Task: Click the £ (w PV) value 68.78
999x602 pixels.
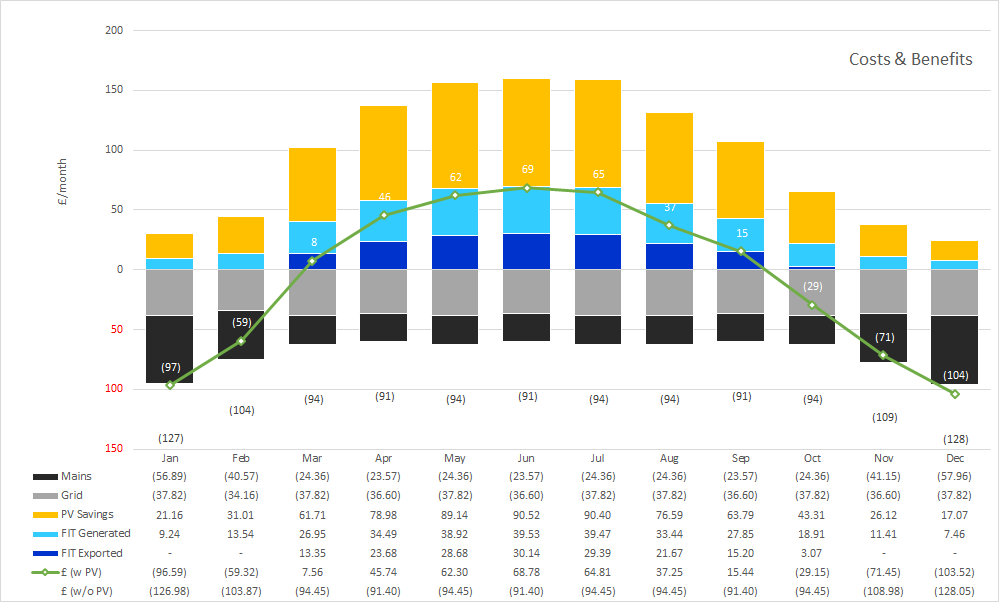Action: [x=526, y=572]
